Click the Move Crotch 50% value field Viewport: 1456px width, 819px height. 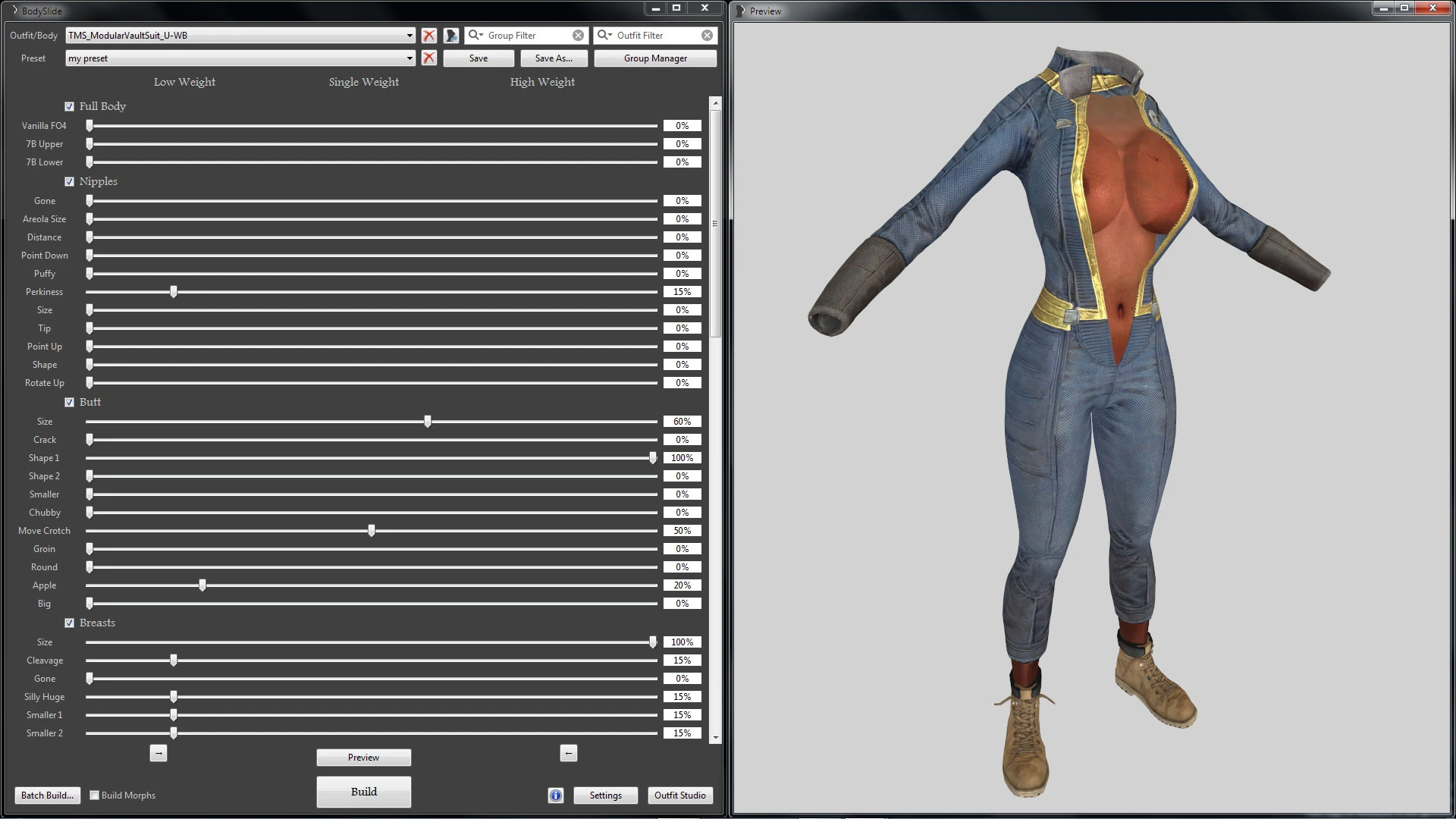(682, 531)
